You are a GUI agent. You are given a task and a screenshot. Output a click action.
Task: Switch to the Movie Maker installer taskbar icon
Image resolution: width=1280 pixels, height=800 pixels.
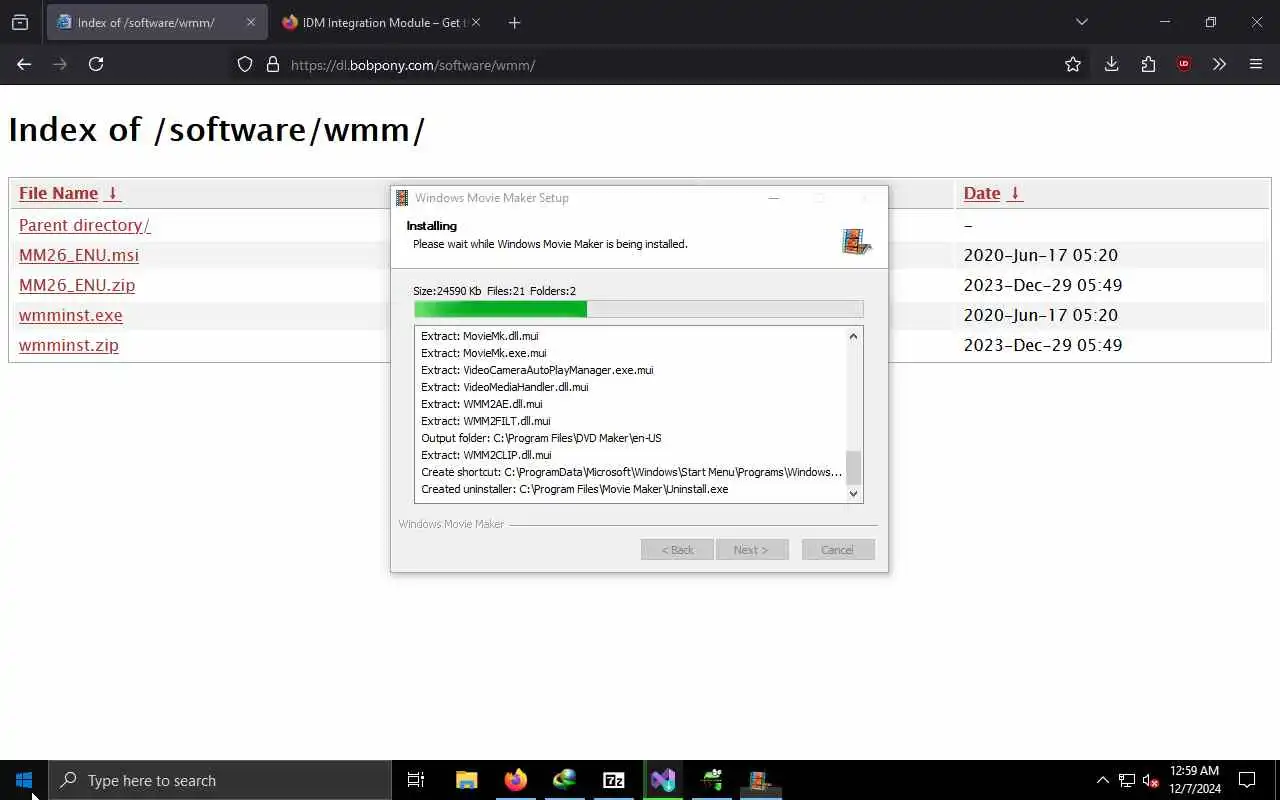[x=760, y=780]
